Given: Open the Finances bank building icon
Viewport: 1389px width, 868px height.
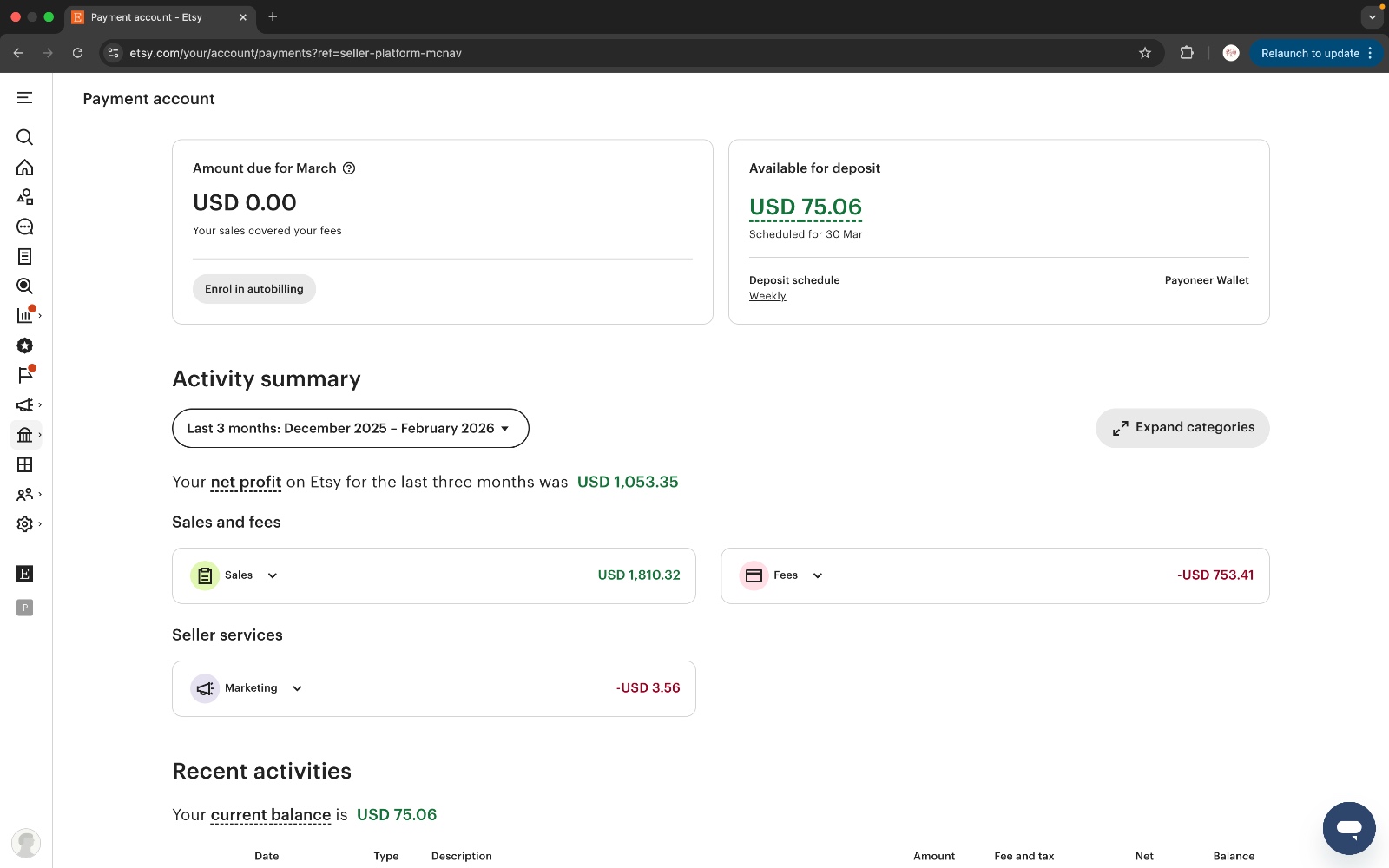Looking at the screenshot, I should [x=25, y=435].
